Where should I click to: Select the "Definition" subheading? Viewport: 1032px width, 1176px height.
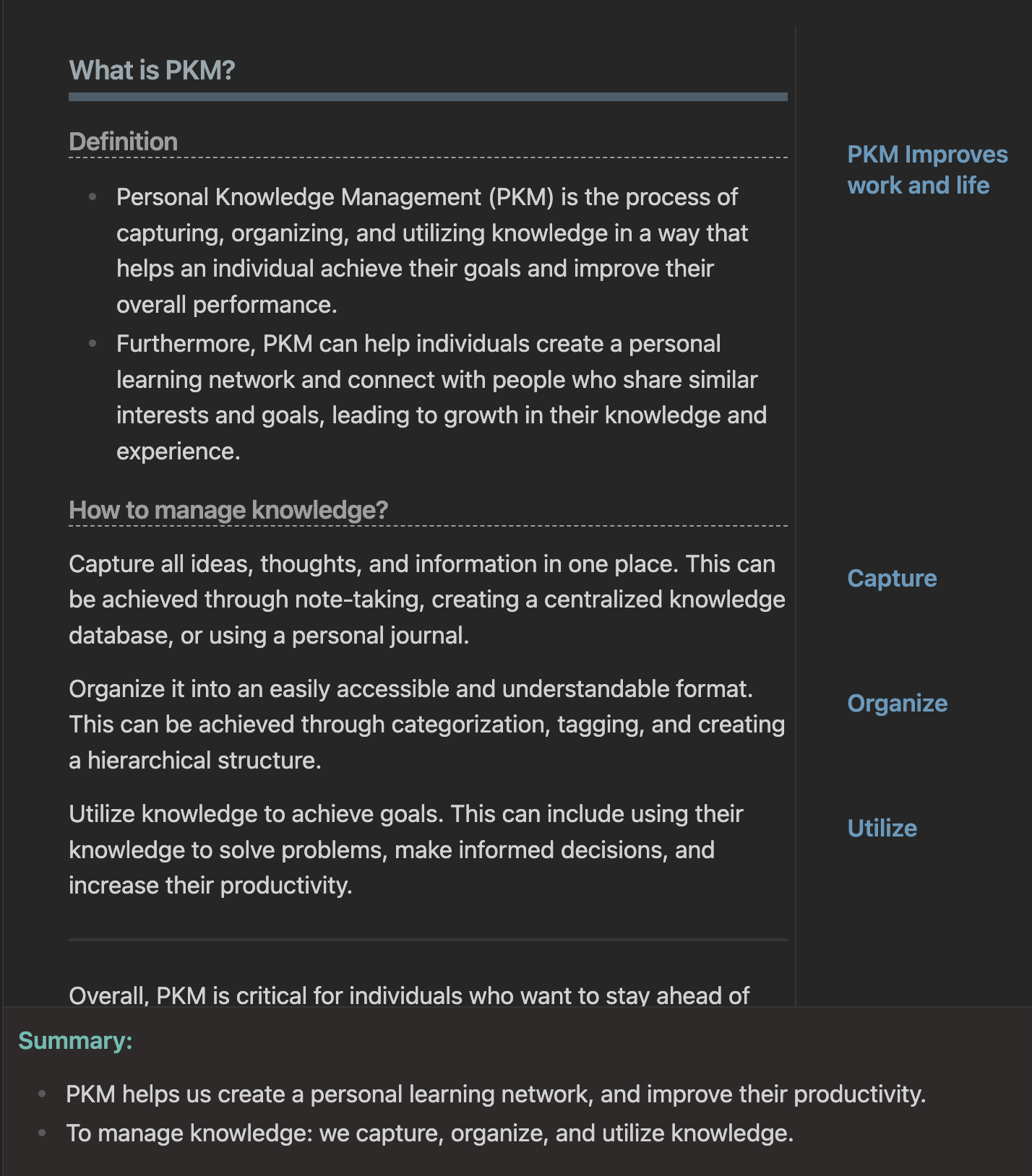coord(123,142)
